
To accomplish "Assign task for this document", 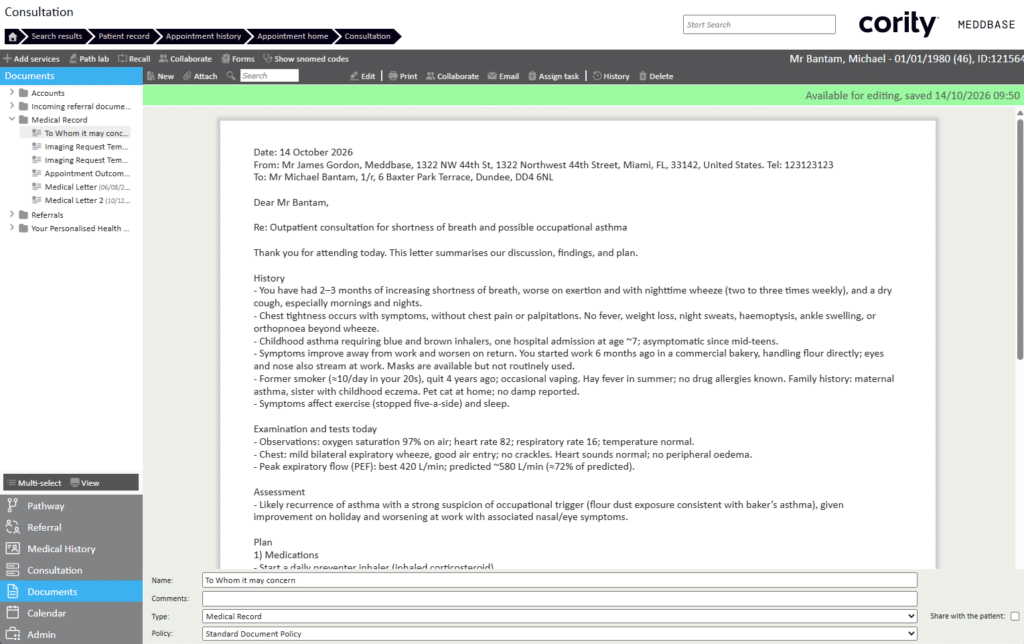I will pos(554,76).
